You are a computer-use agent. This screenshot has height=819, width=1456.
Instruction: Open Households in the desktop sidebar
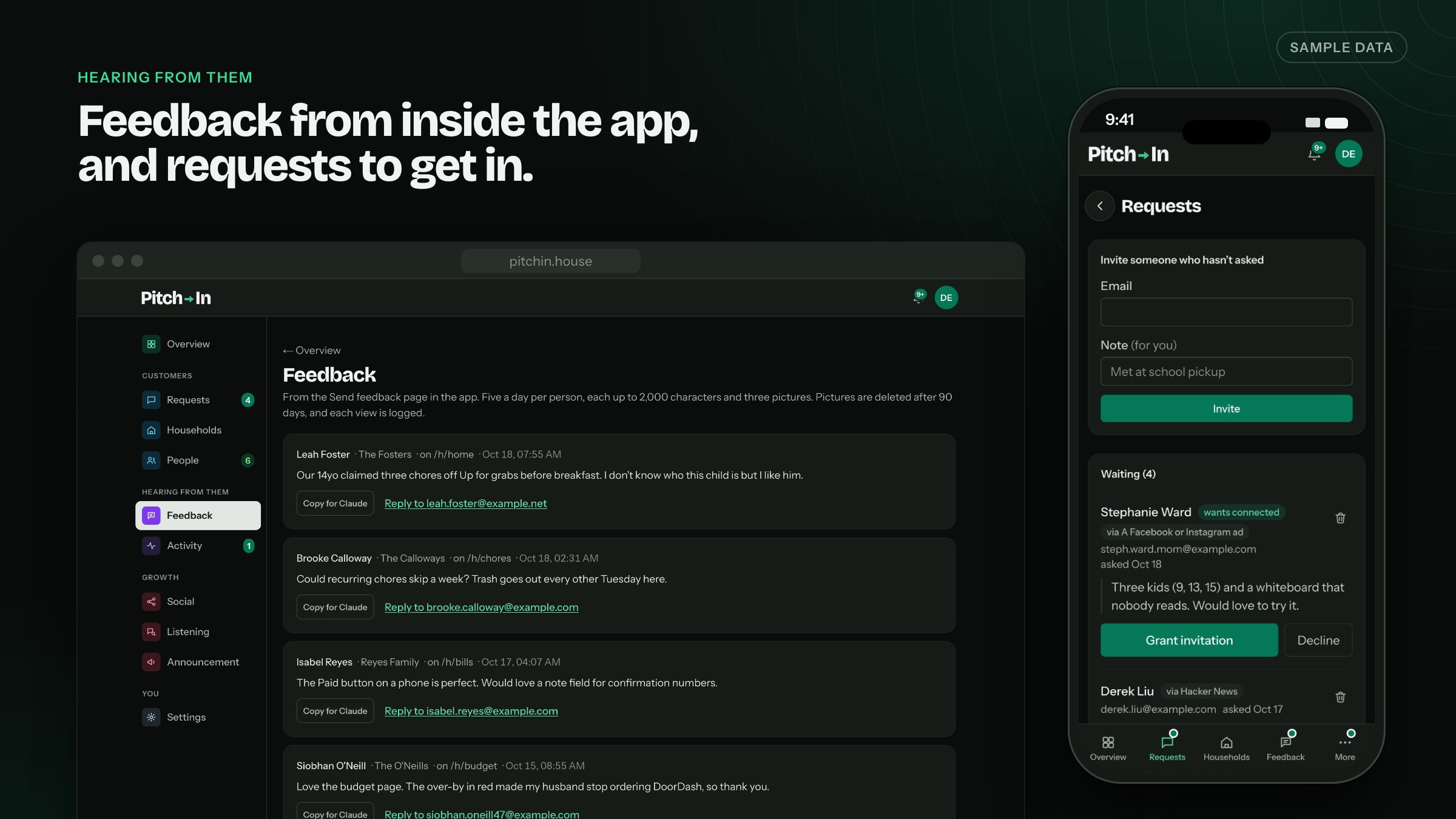(198, 430)
